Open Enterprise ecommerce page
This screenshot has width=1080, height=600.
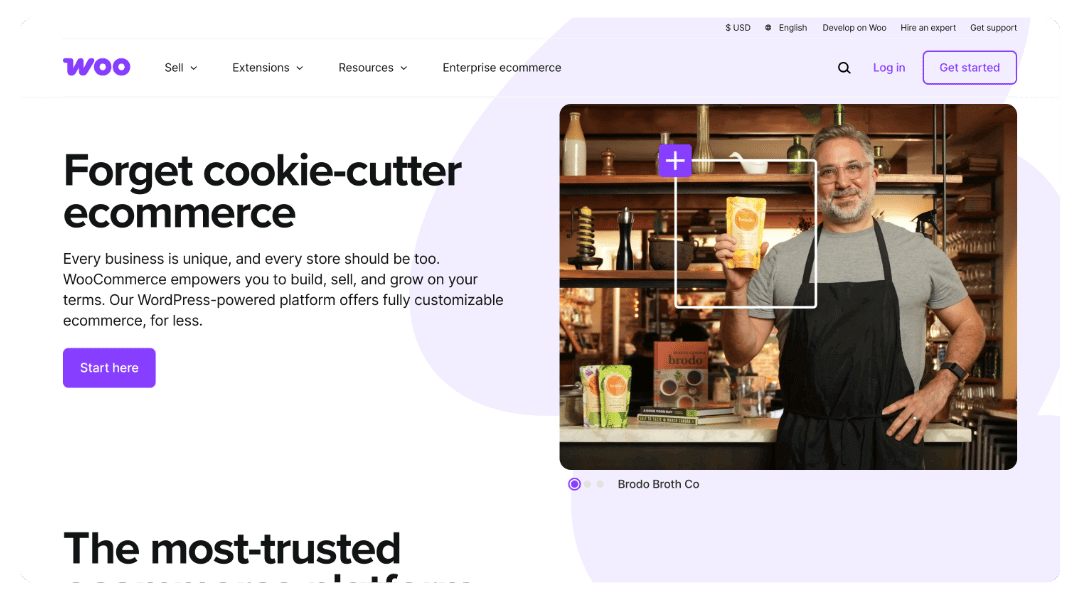[501, 68]
